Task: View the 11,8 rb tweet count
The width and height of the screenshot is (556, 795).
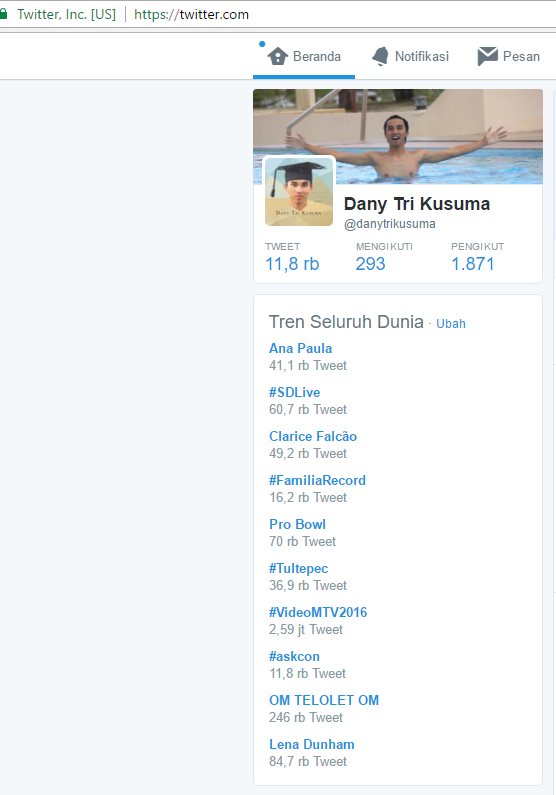Action: [292, 264]
